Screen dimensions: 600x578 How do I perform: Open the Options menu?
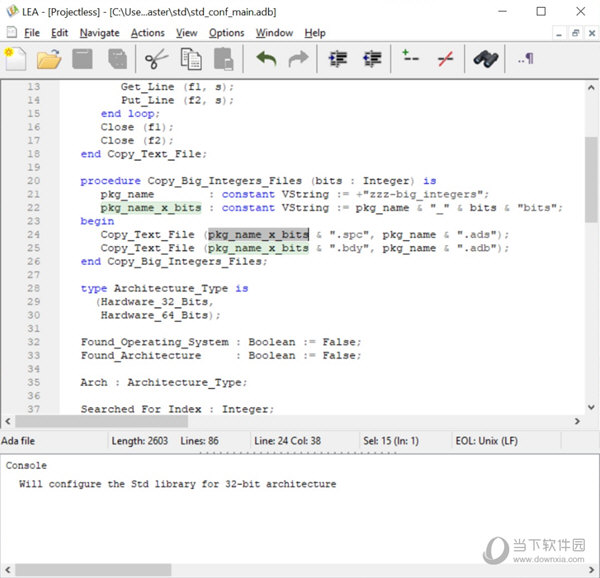(x=226, y=33)
